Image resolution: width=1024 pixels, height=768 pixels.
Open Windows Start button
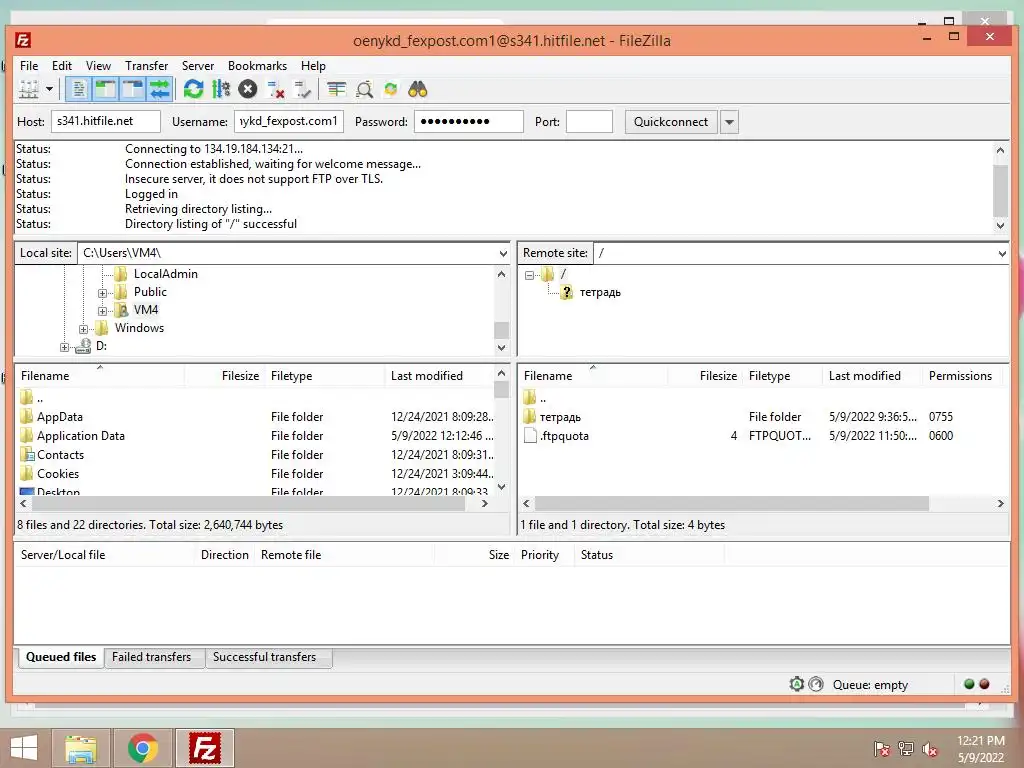24,748
